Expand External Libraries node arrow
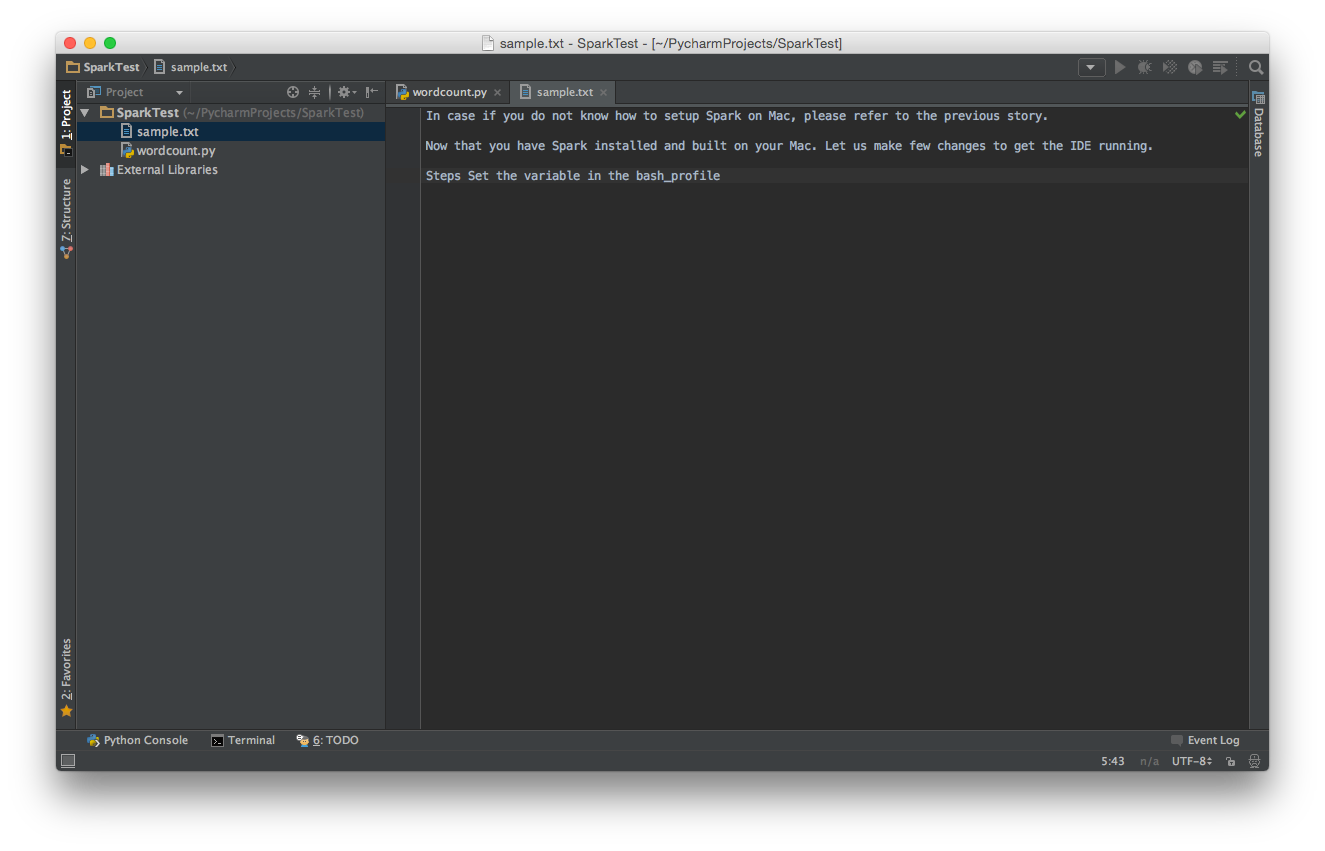1325x851 pixels. point(85,170)
